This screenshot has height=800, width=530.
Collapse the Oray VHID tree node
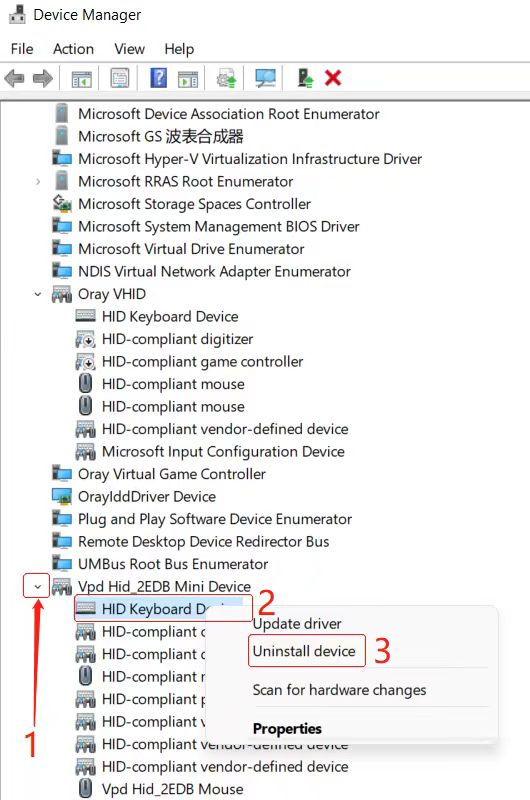(37, 294)
